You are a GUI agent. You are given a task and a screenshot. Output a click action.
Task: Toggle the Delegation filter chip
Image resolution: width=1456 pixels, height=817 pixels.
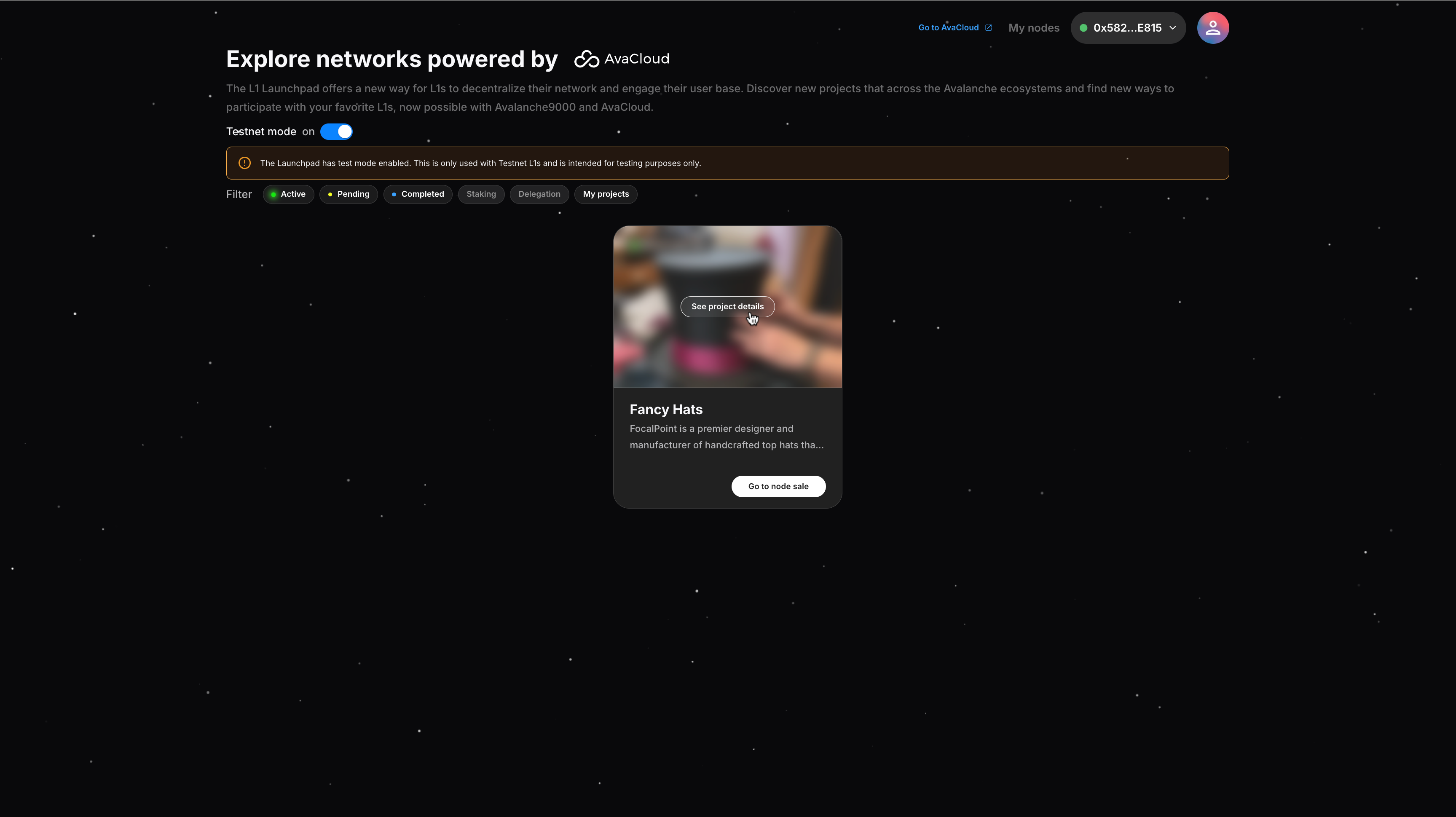coord(539,194)
